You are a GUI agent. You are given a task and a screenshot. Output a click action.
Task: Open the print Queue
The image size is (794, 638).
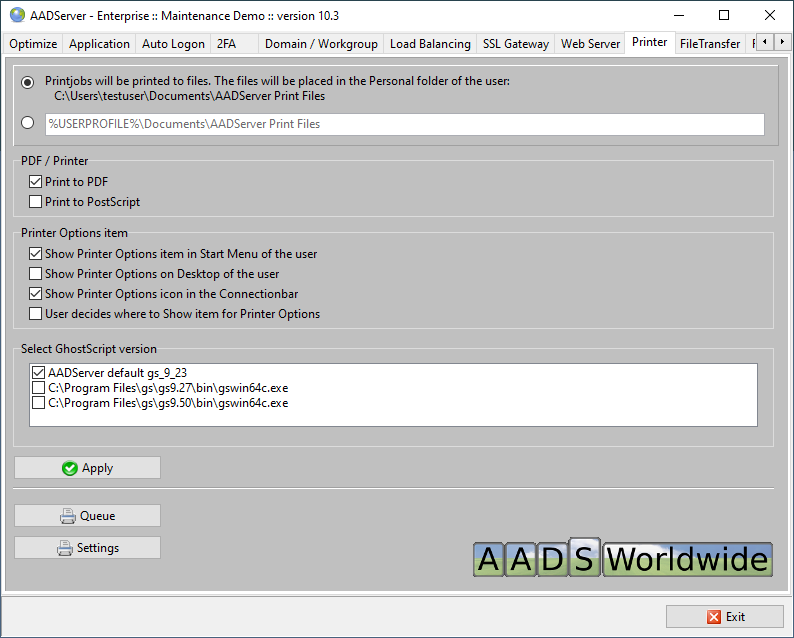point(87,516)
